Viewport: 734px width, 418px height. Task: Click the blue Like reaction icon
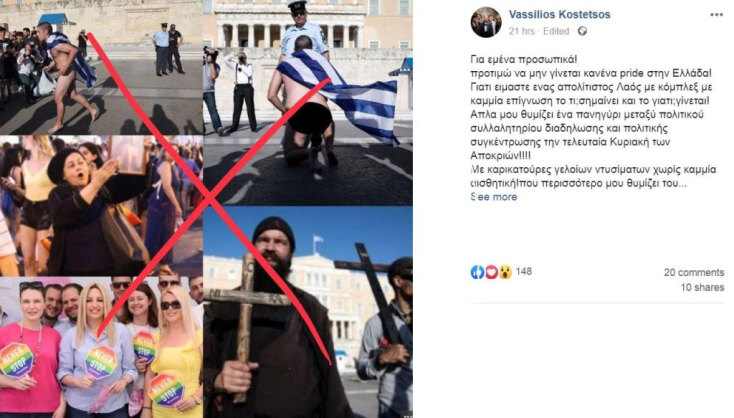pyautogui.click(x=477, y=272)
